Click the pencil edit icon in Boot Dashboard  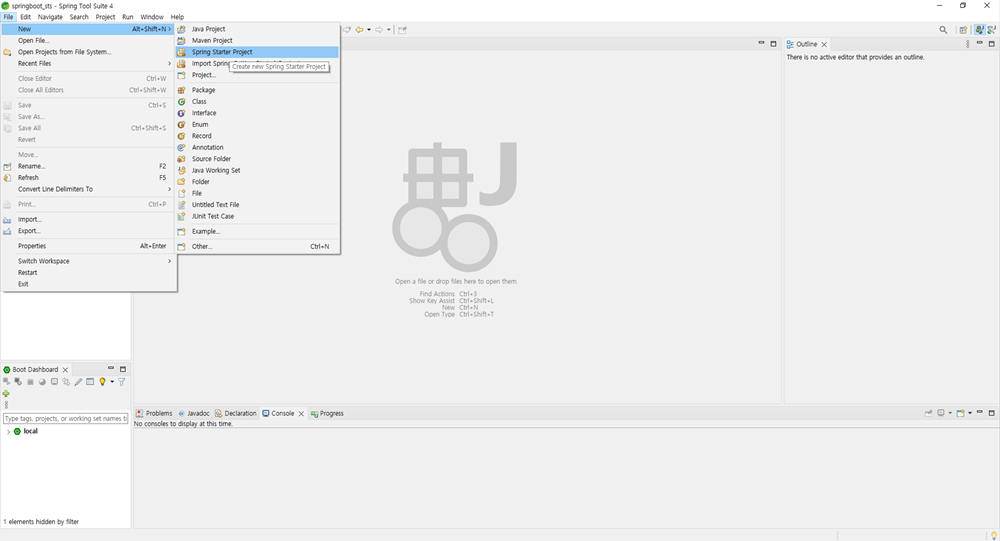[x=78, y=382]
